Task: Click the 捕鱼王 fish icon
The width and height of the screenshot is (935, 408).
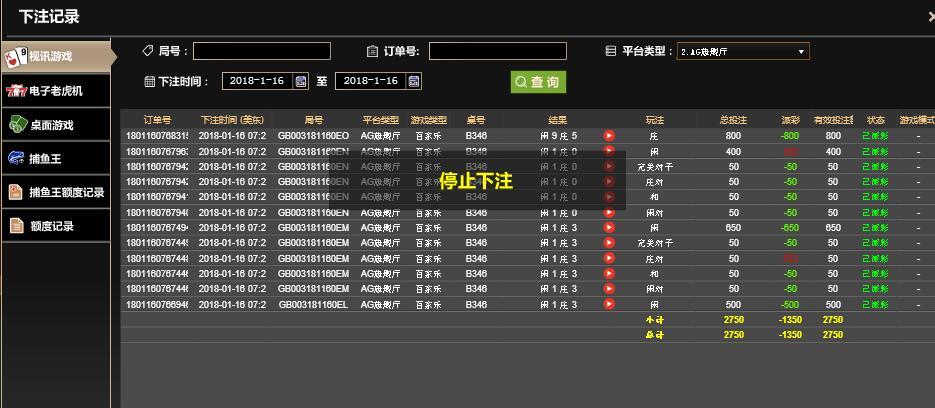Action: (x=16, y=158)
